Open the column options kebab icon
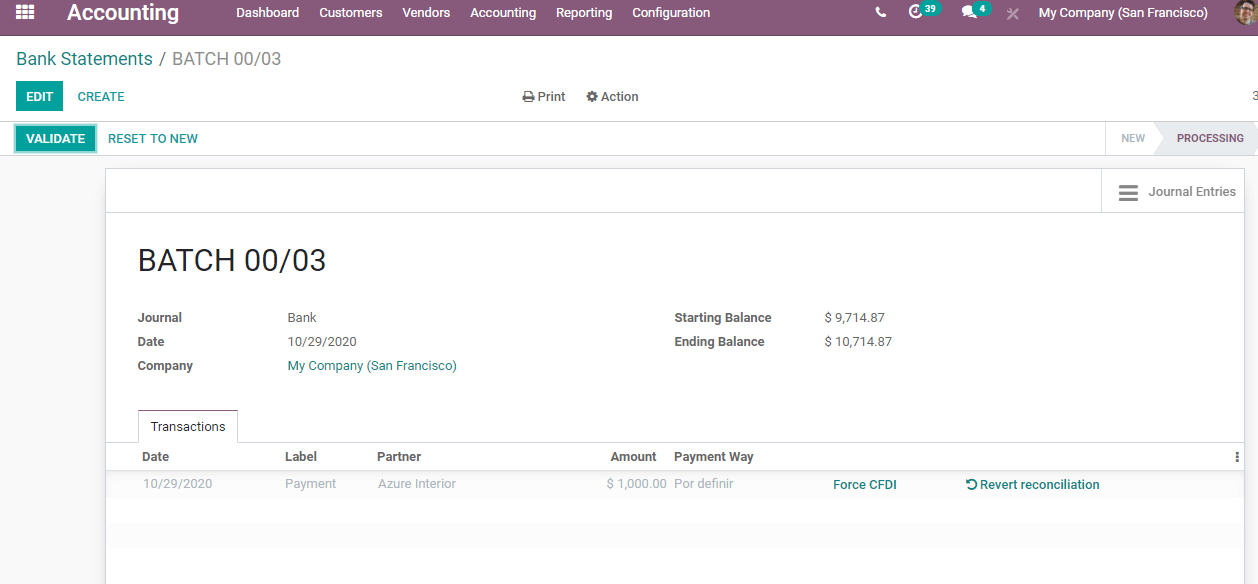Viewport: 1258px width, 584px height. 1237,457
